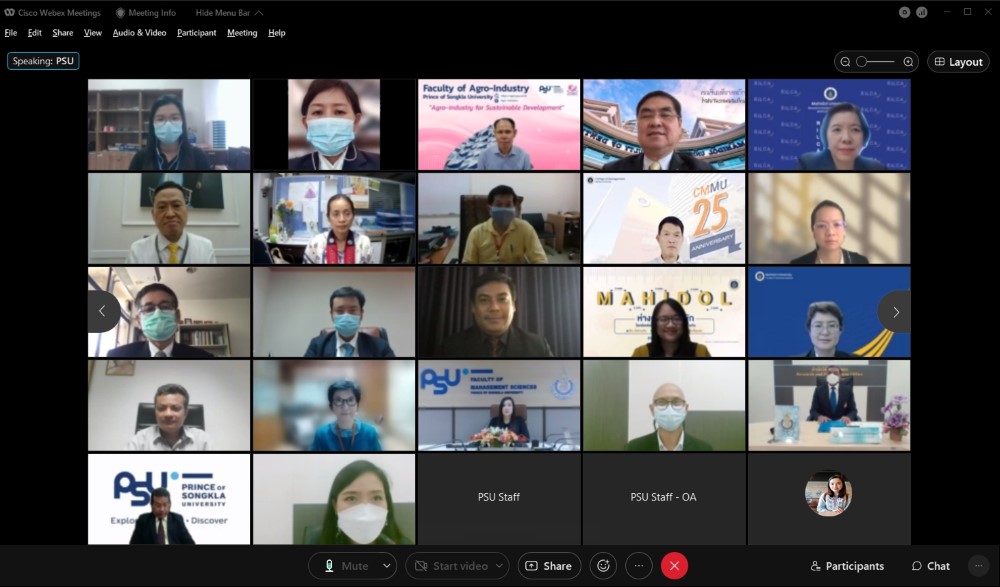Image resolution: width=1000 pixels, height=587 pixels.
Task: Open panel options at bottom right
Action: 979,566
